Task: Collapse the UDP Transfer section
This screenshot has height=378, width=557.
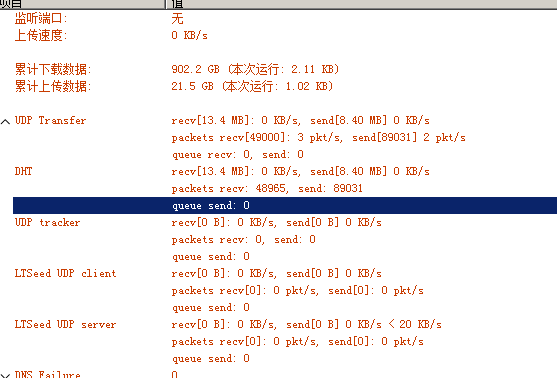Action: [x=5, y=122]
